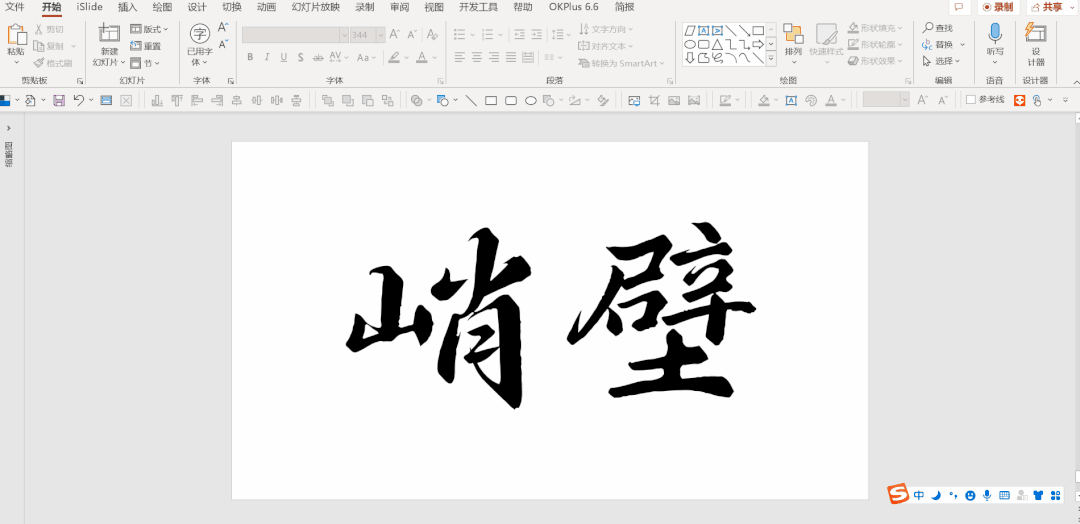Toggle Underline formatting
The width and height of the screenshot is (1080, 524).
coord(284,57)
